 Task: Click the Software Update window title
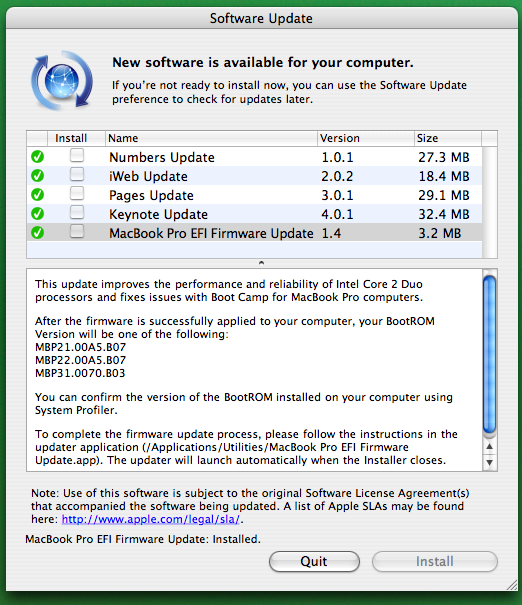[x=261, y=18]
